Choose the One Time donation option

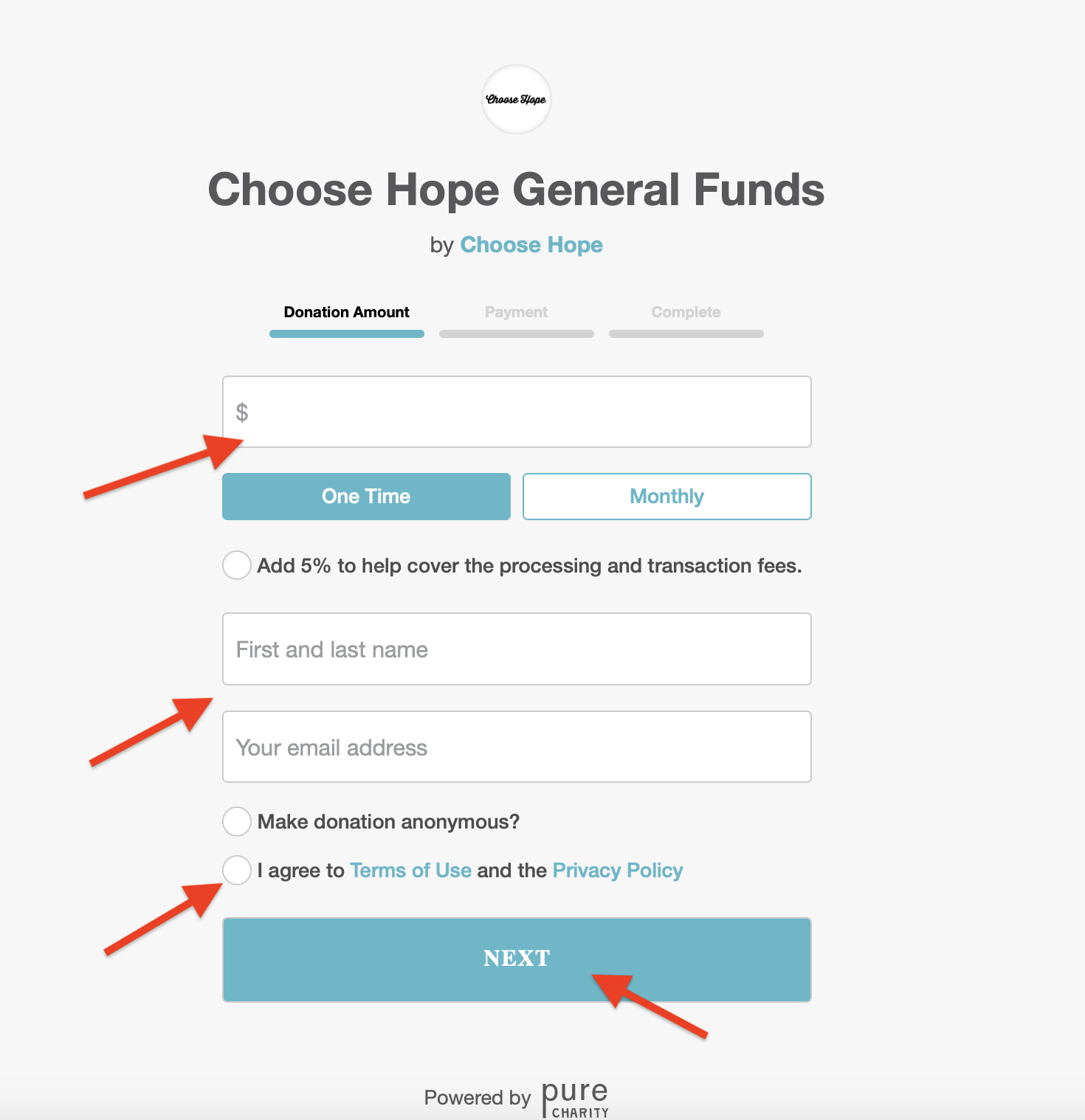366,497
